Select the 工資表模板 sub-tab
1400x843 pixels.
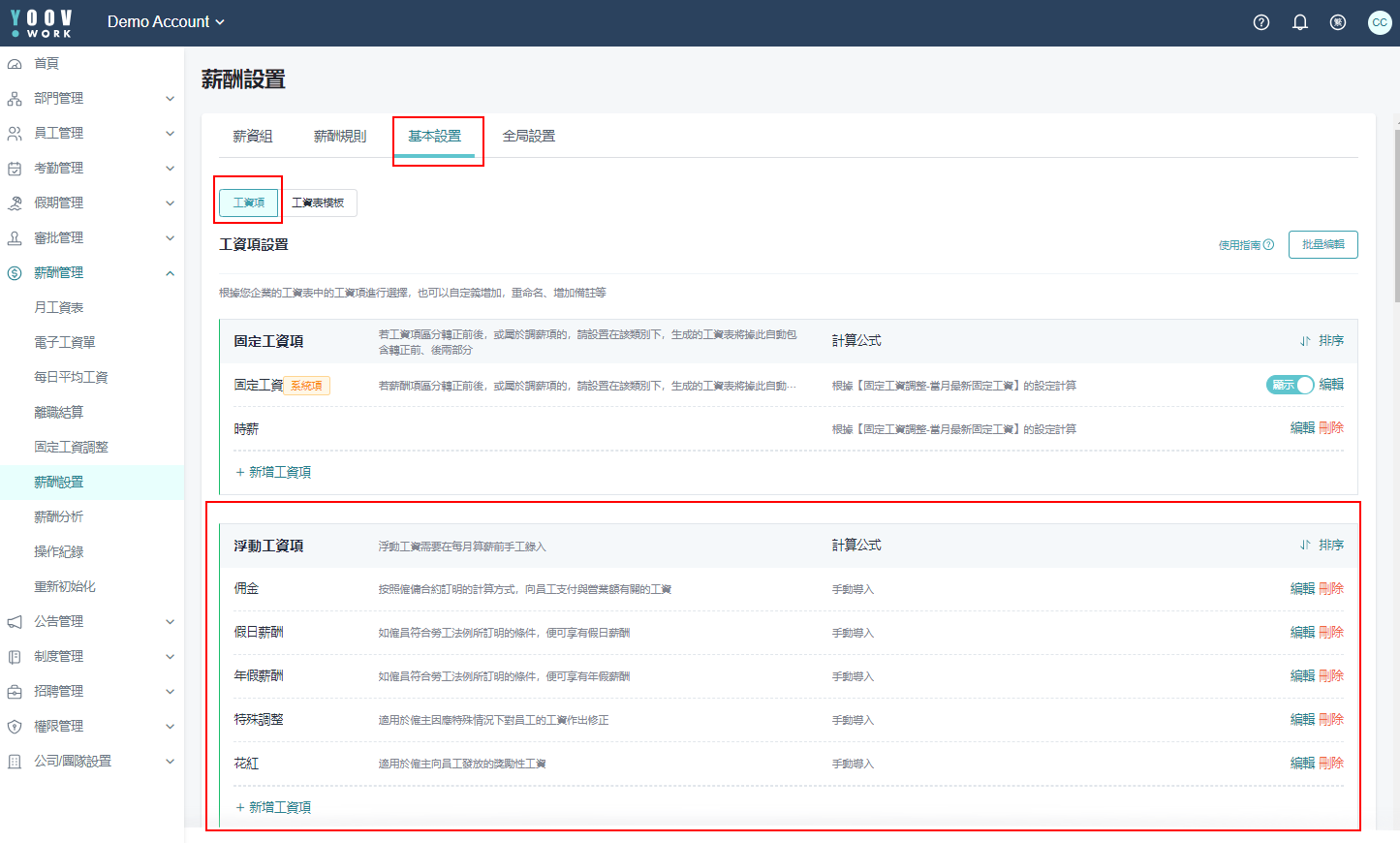click(318, 203)
